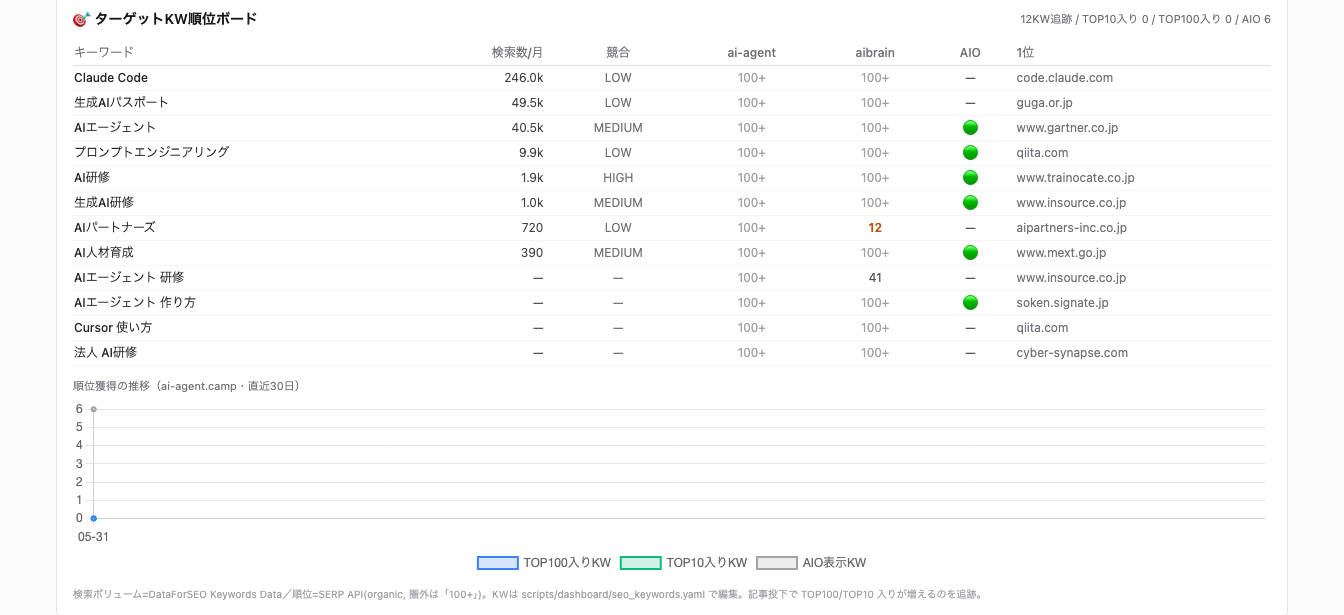Click www.mext.go.jp domain
1344x615 pixels.
pyautogui.click(x=1061, y=253)
